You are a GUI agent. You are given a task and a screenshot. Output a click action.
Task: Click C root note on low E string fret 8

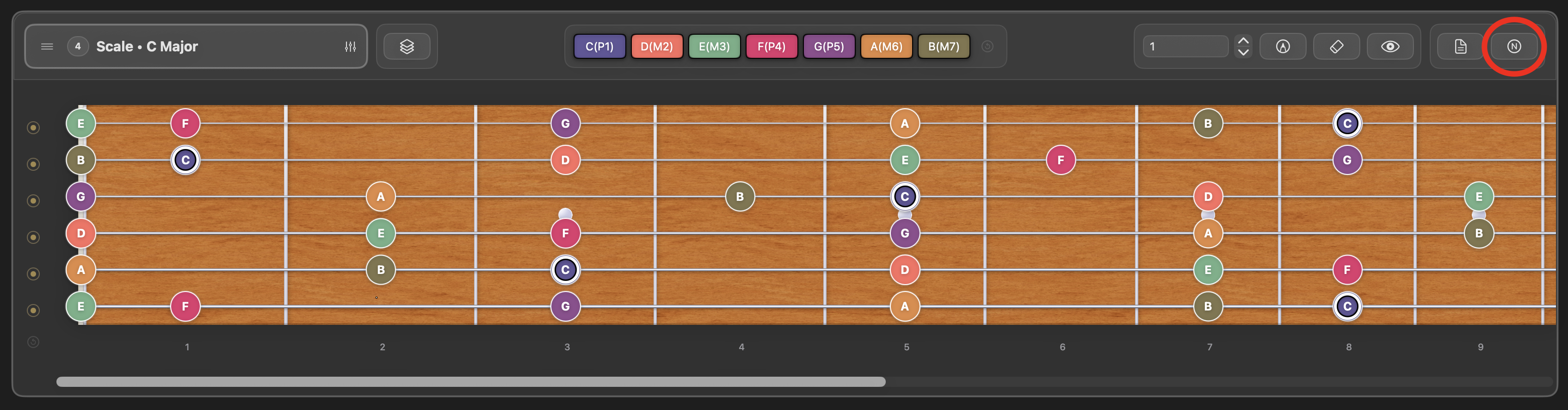[x=1348, y=306]
